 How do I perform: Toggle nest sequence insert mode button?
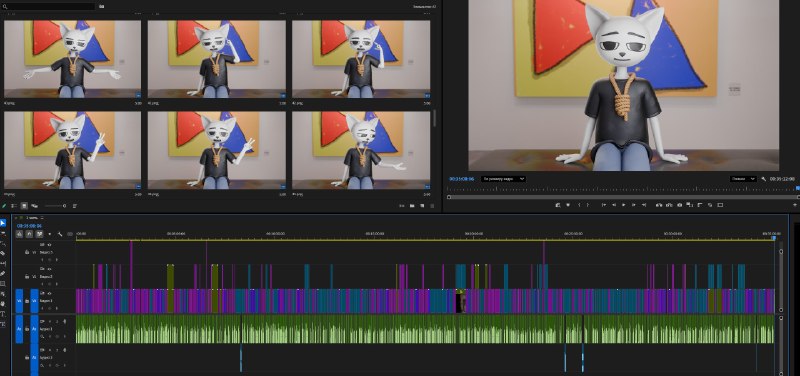pos(19,234)
